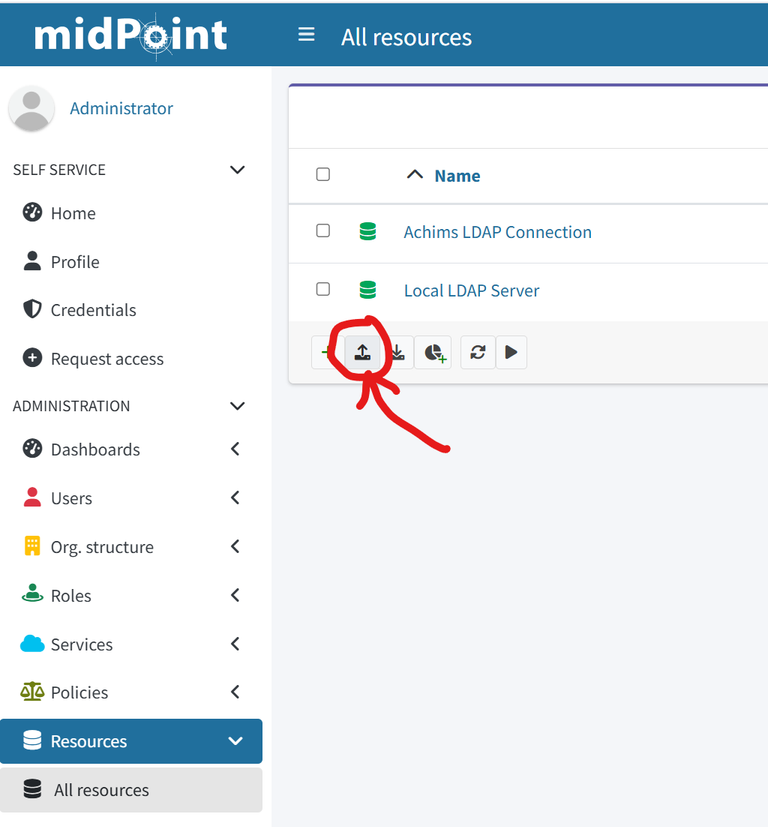The image size is (768, 827).
Task: Toggle the hamburger sidebar menu
Action: tap(306, 35)
